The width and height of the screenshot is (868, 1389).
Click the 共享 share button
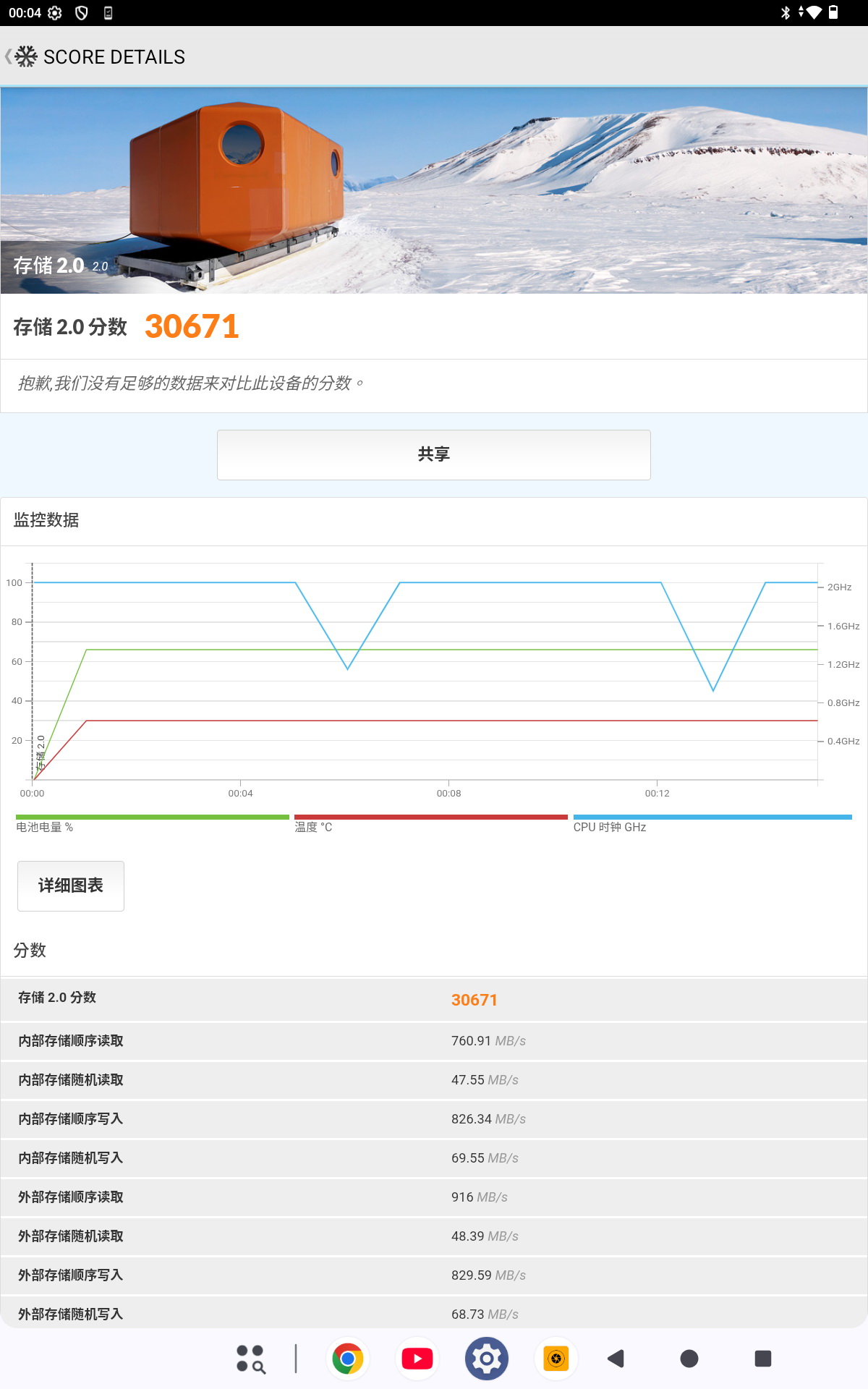pyautogui.click(x=434, y=454)
